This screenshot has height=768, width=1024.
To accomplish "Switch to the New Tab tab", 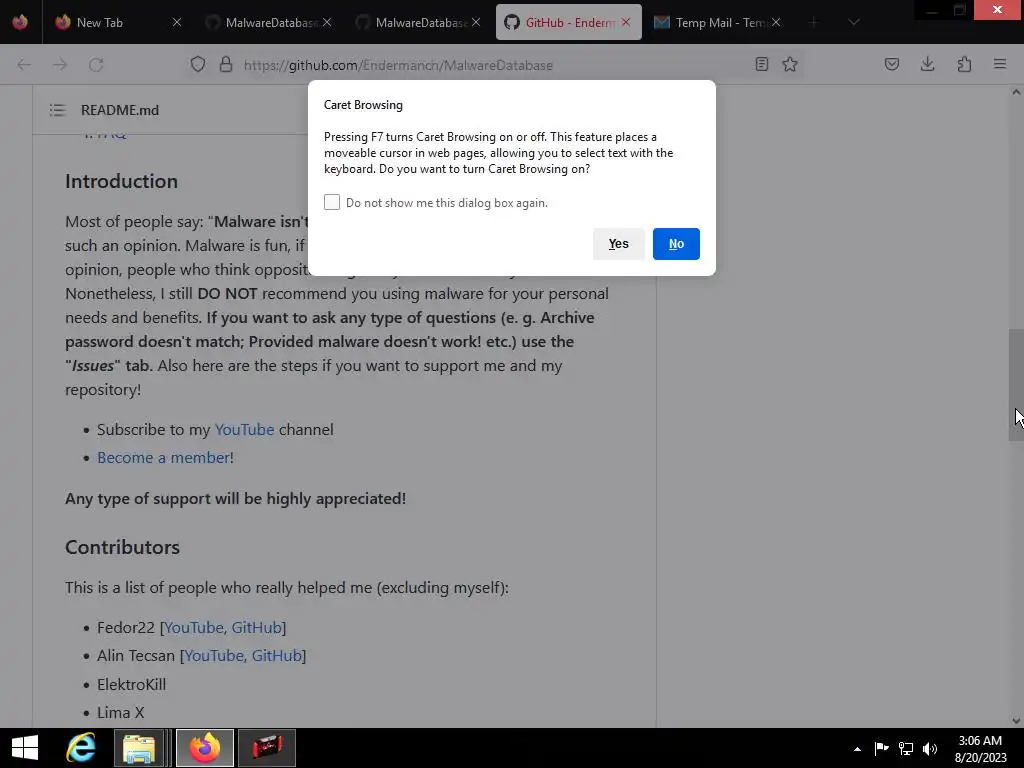I will click(99, 22).
